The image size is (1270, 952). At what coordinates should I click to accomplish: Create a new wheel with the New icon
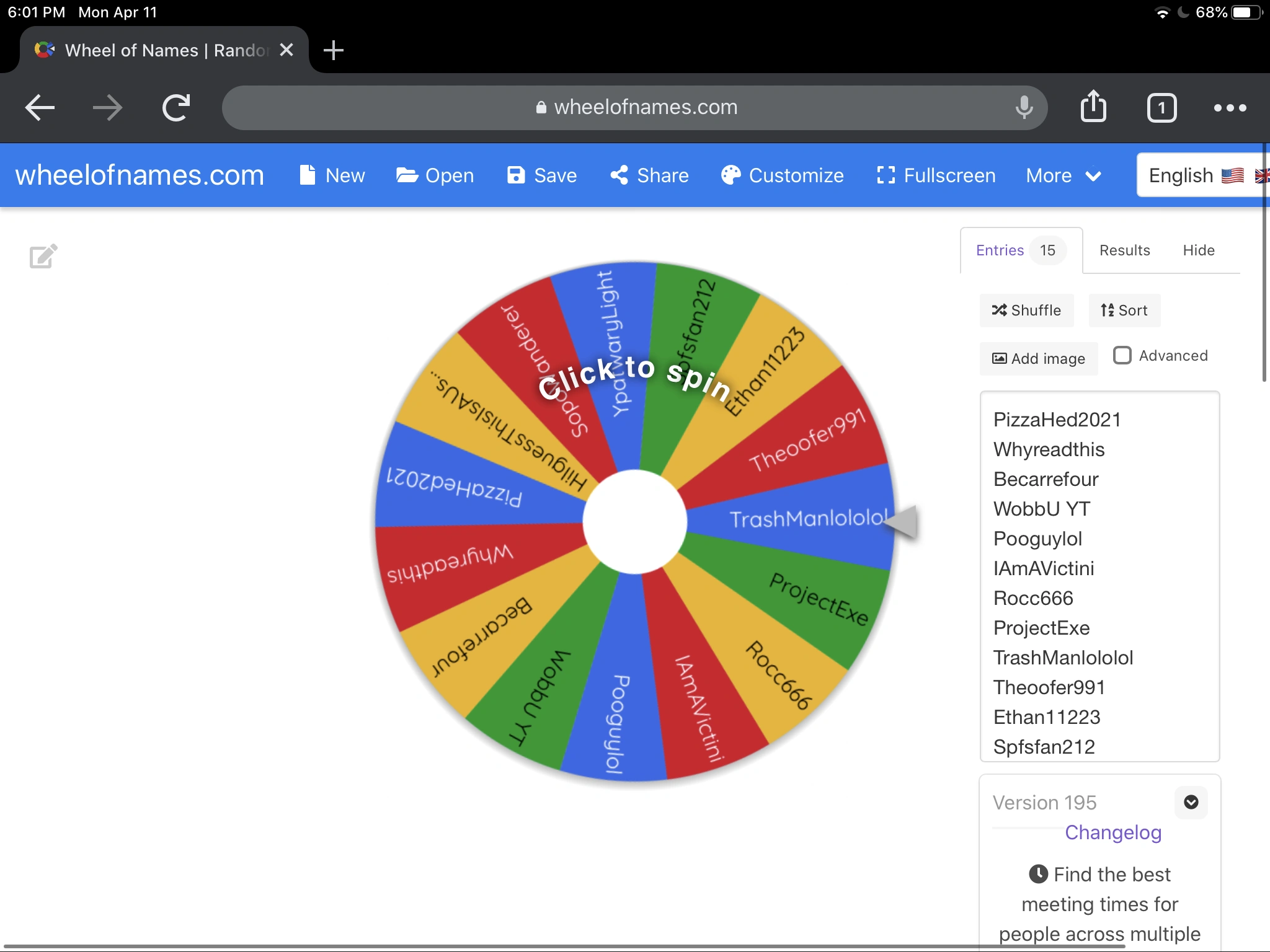pos(332,175)
